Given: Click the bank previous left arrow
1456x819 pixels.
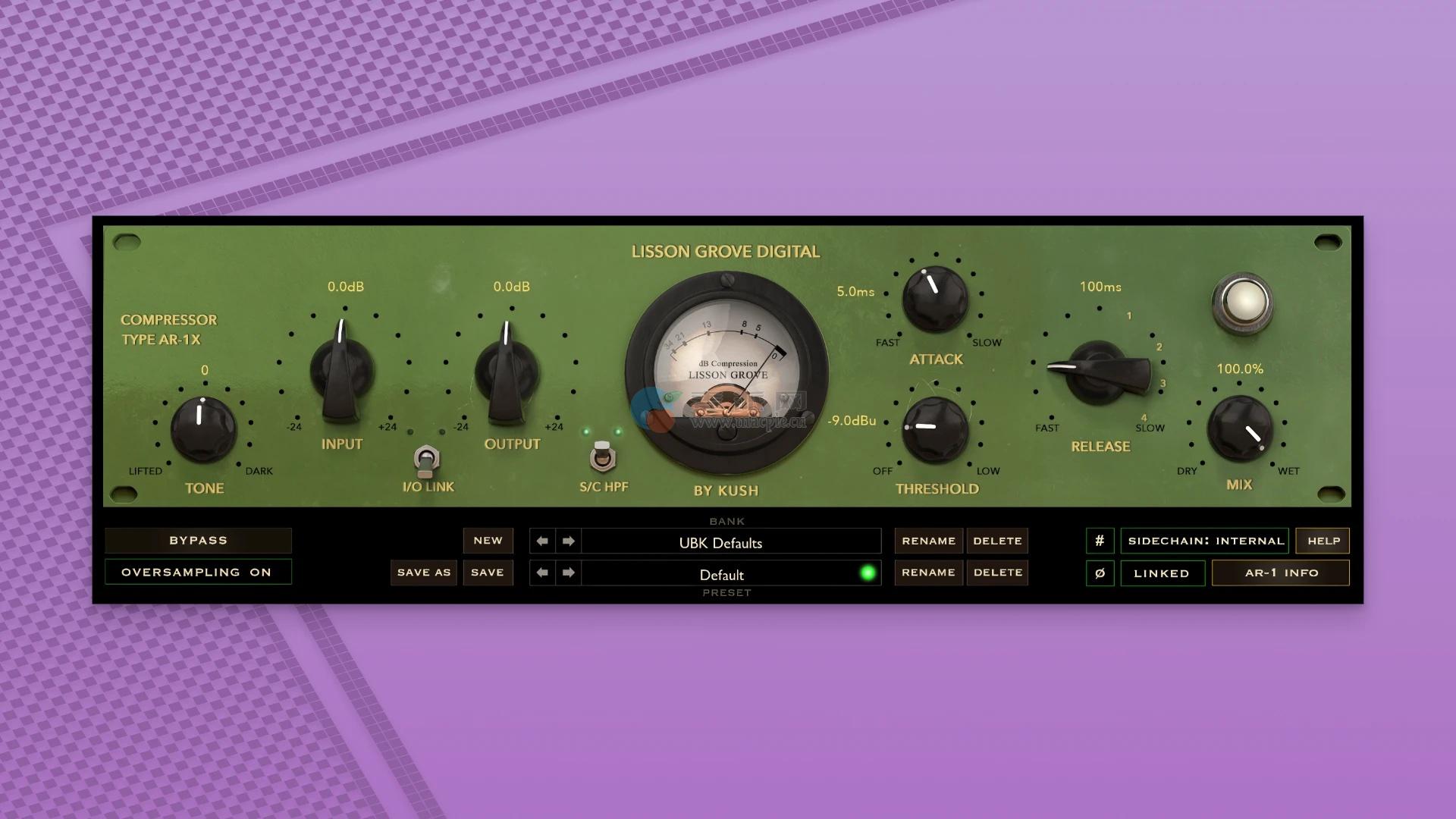Looking at the screenshot, I should coord(542,541).
